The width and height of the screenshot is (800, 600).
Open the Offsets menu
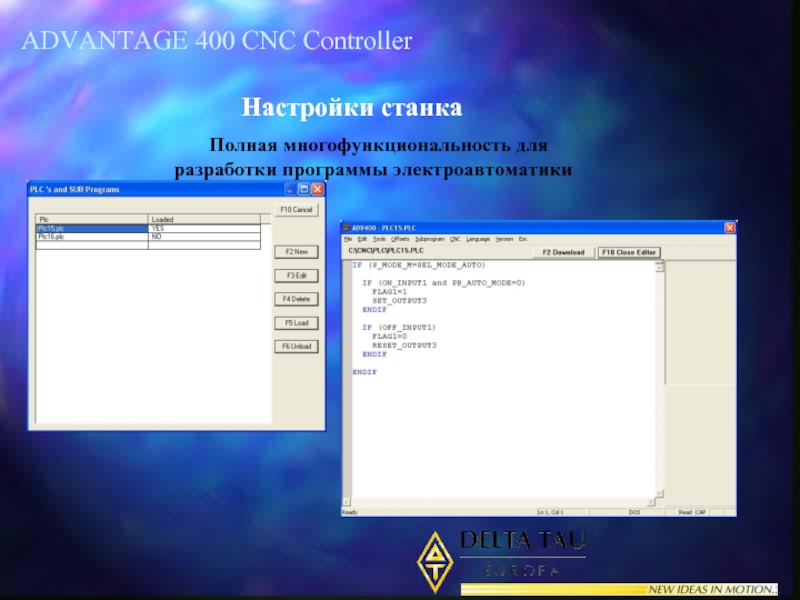400,239
